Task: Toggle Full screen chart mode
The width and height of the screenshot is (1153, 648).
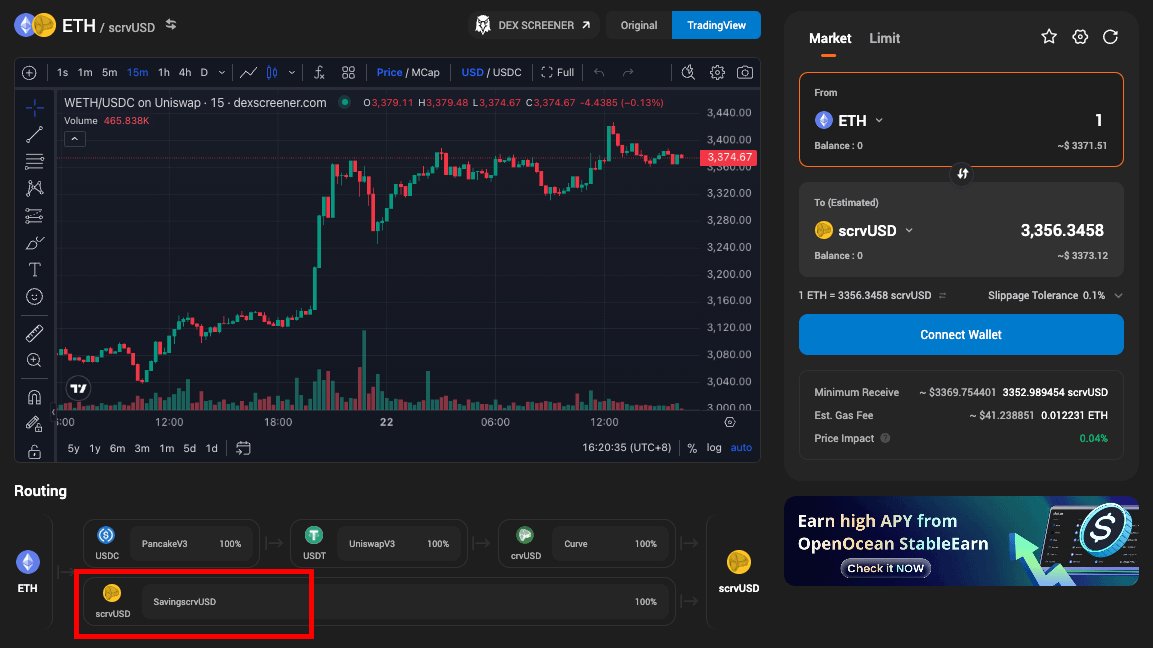Action: pyautogui.click(x=557, y=72)
